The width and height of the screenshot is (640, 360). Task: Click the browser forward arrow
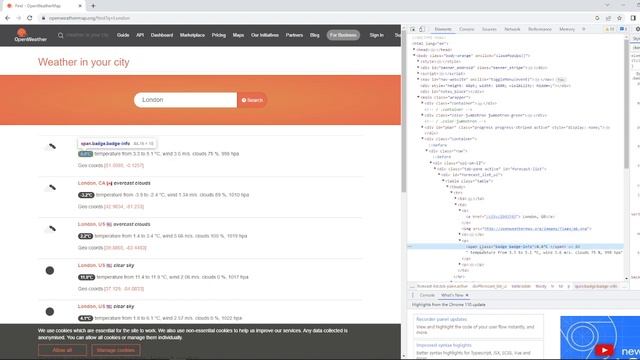[x=18, y=18]
